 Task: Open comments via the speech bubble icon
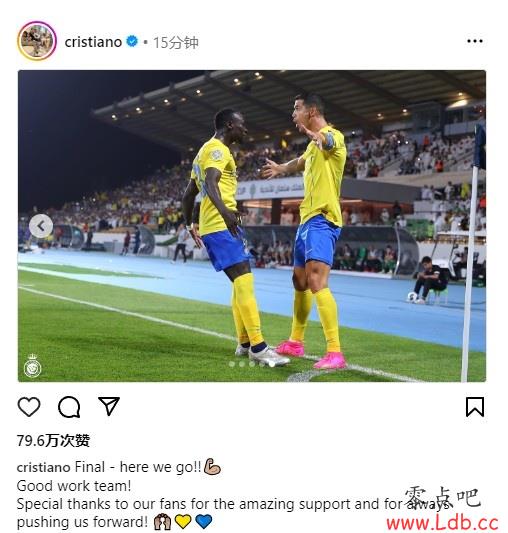[69, 407]
